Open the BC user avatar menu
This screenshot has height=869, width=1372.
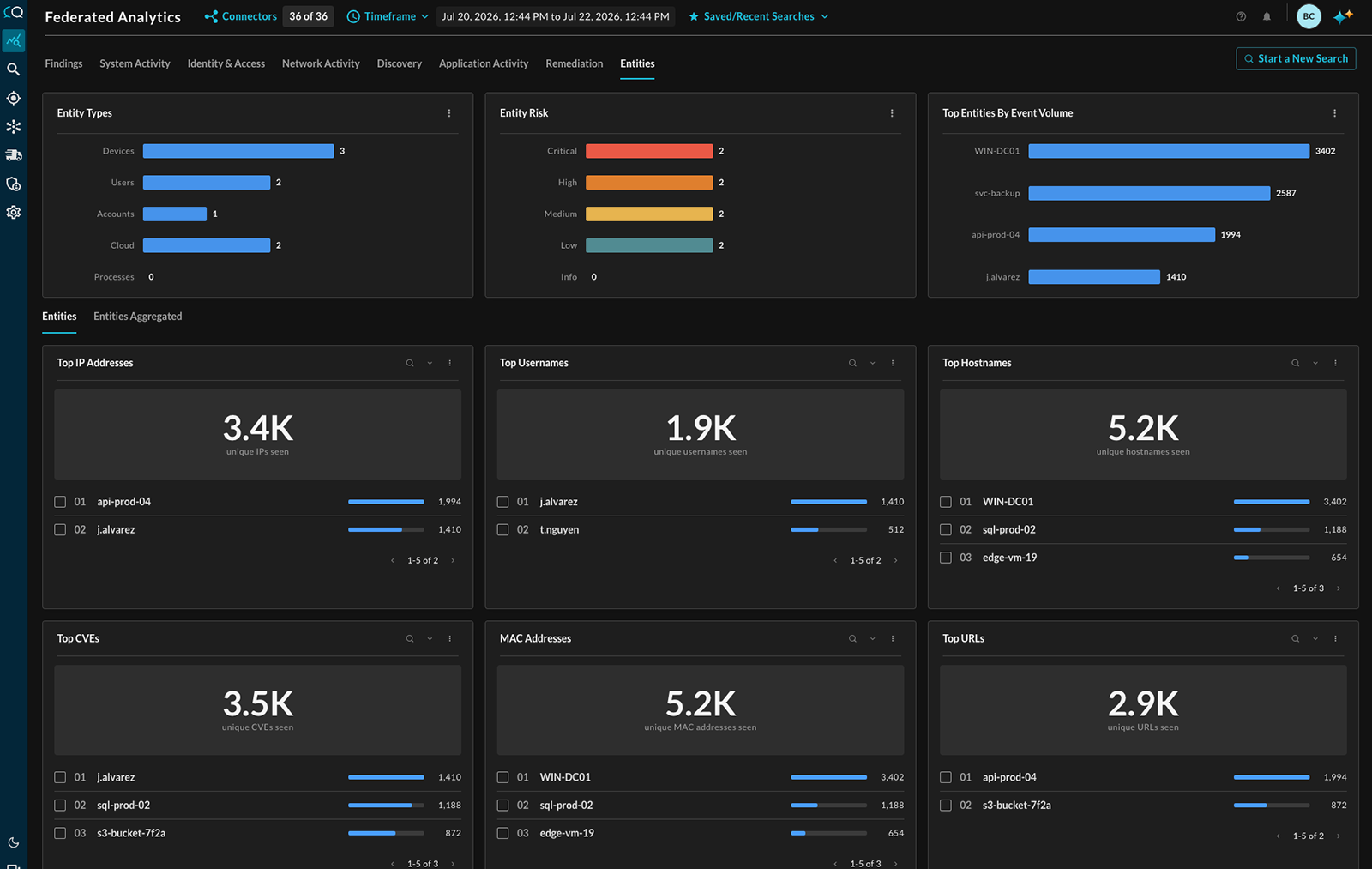point(1309,16)
